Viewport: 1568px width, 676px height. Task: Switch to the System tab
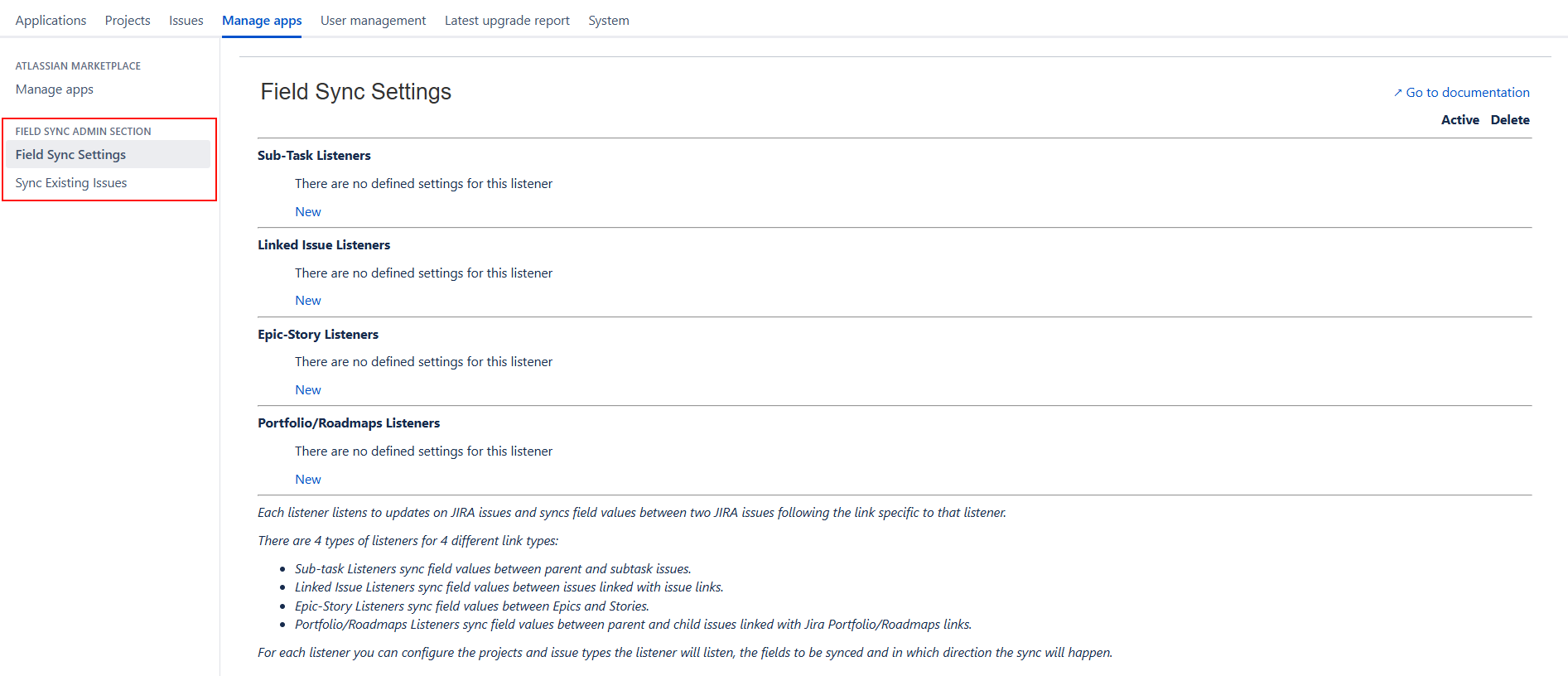click(x=609, y=21)
